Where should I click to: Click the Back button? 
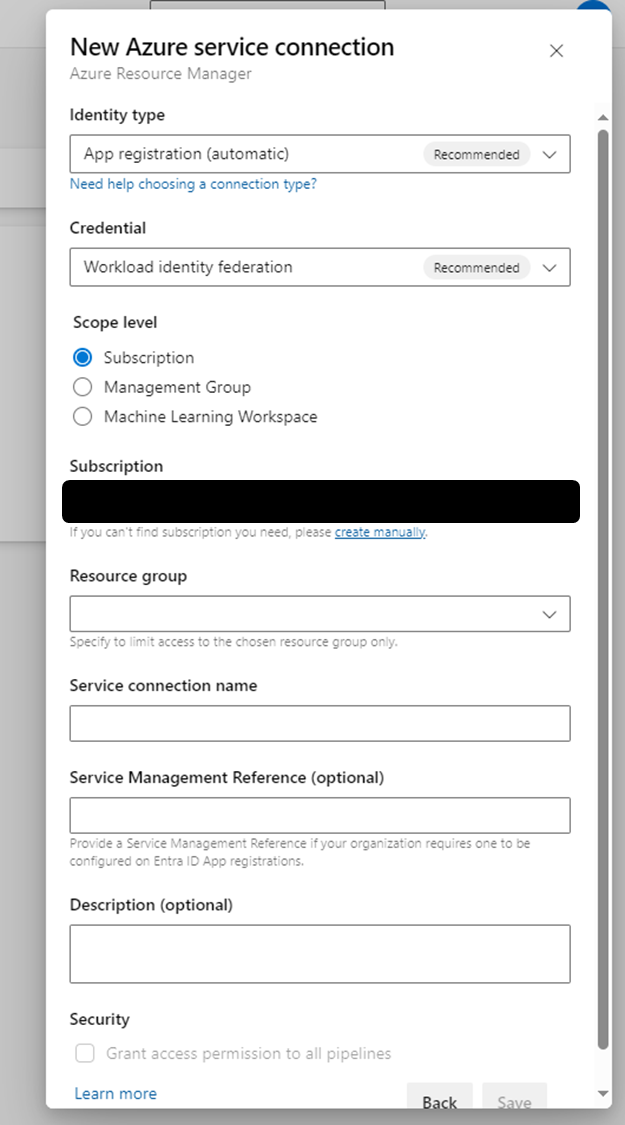click(439, 1102)
